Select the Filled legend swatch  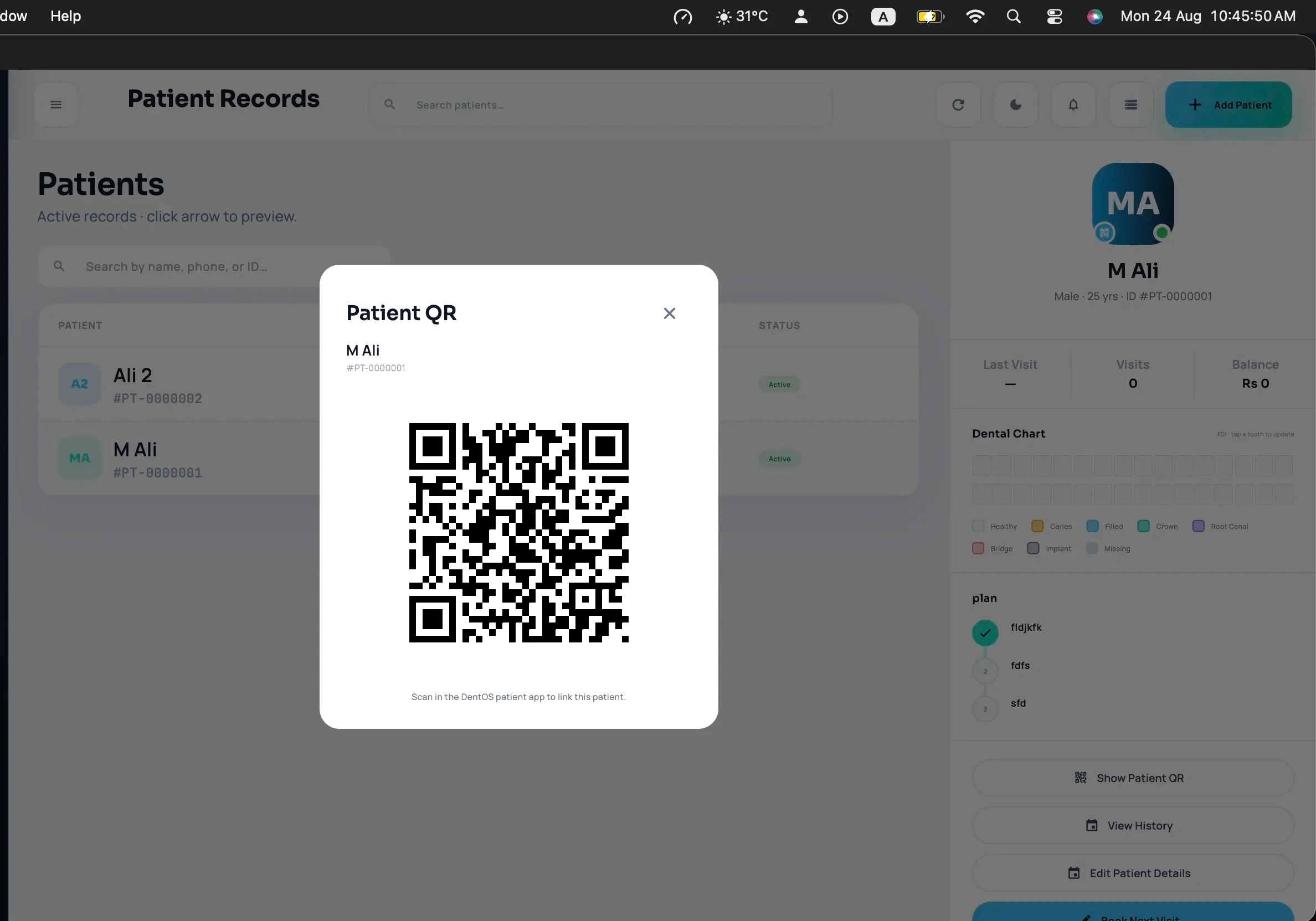(1092, 526)
